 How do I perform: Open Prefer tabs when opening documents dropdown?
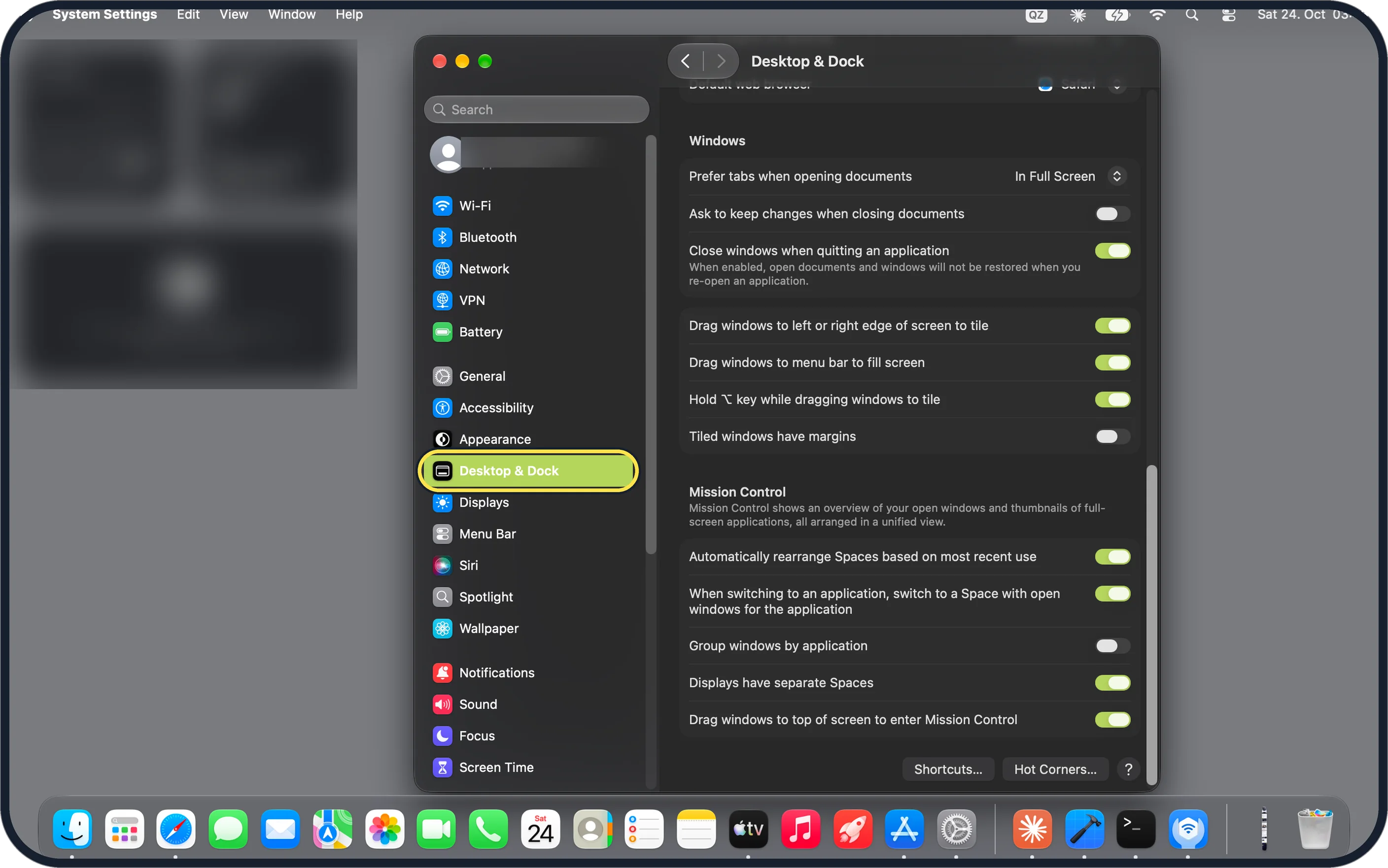(1070, 176)
